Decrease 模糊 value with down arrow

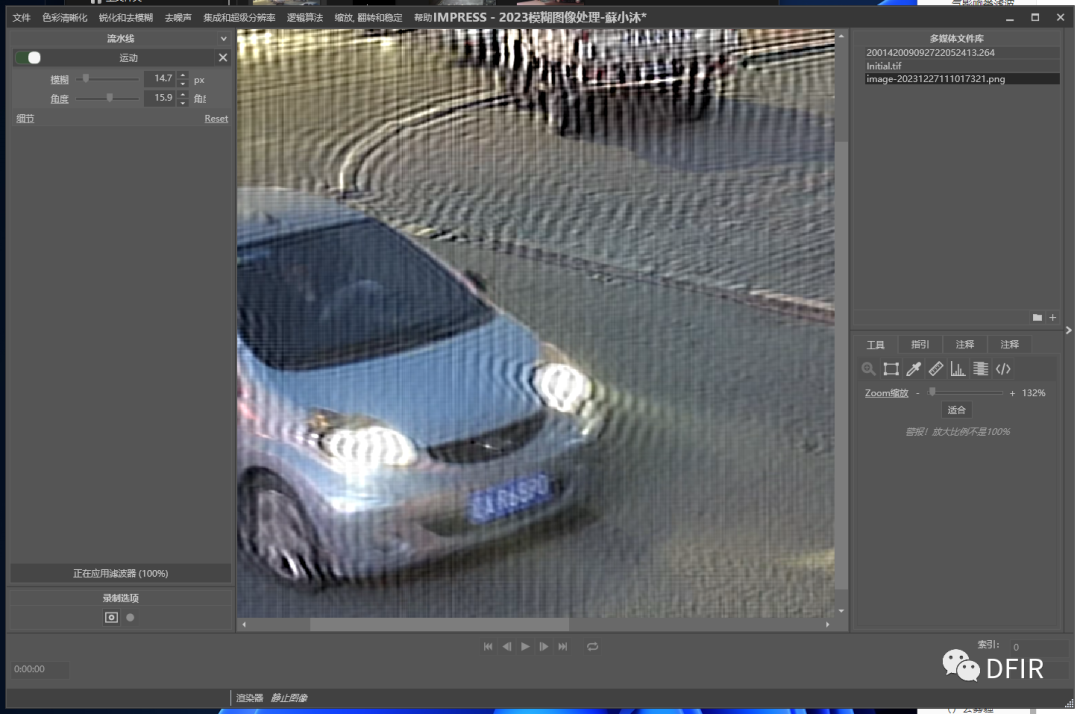183,83
